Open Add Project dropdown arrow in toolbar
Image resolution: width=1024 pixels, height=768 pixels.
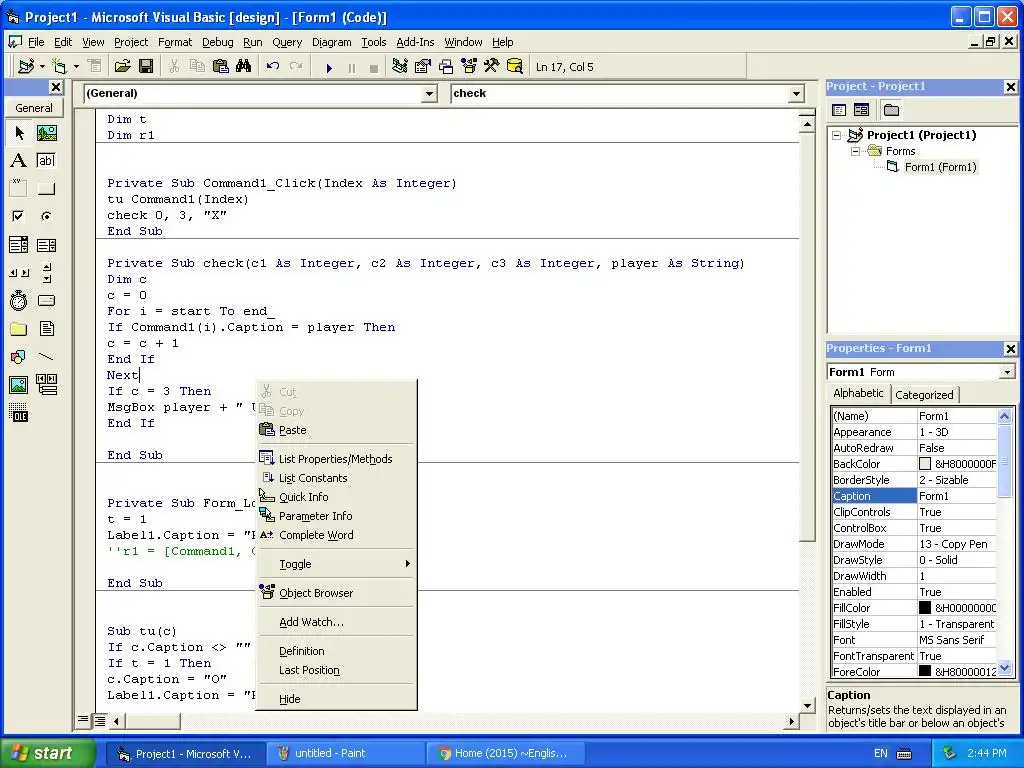[x=42, y=67]
